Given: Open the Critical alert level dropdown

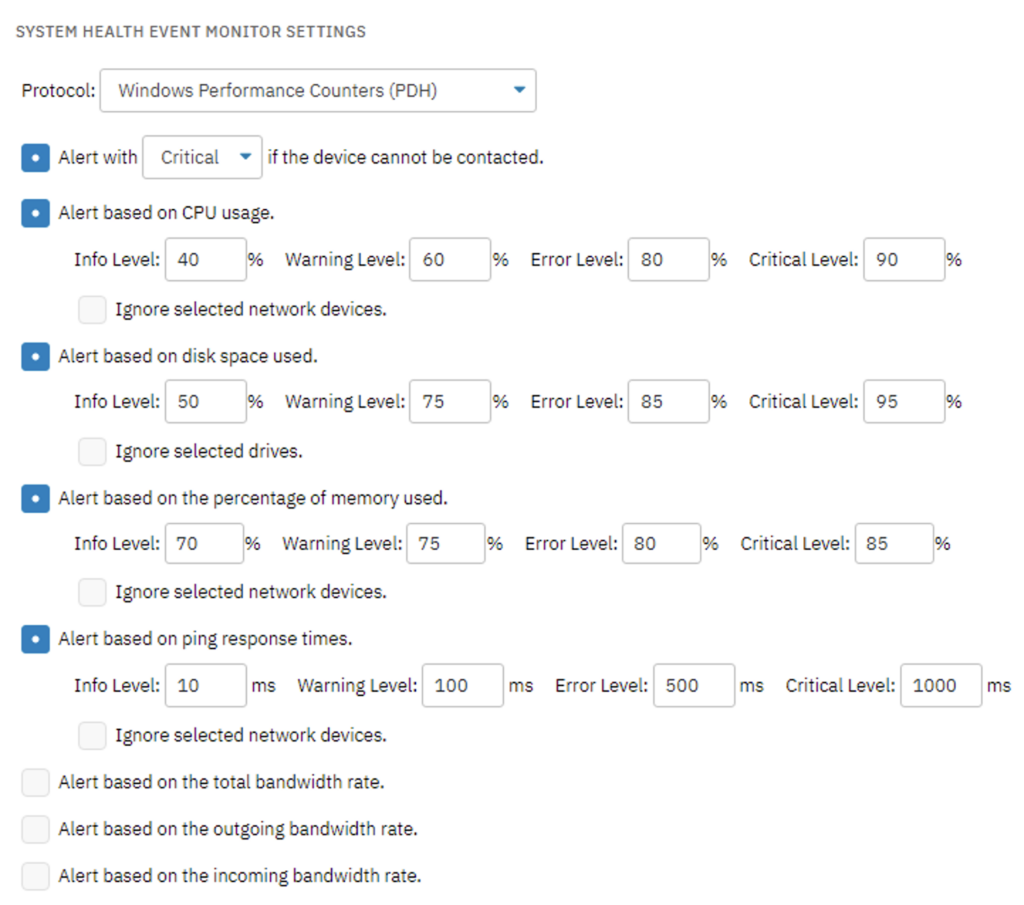Looking at the screenshot, I should (x=202, y=157).
